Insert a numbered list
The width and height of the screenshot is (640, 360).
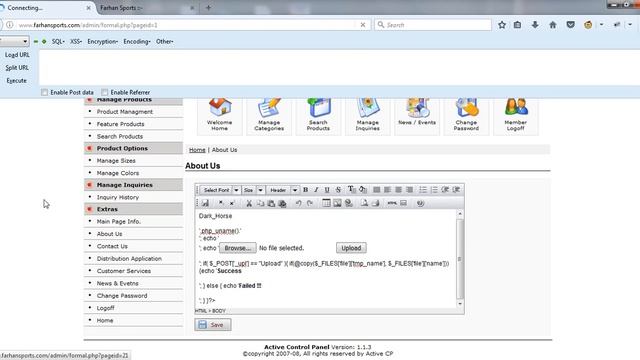pyautogui.click(x=434, y=190)
